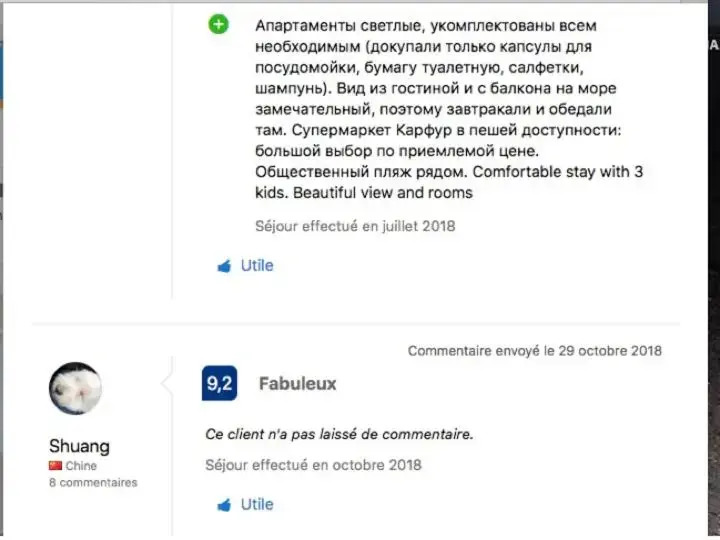The width and height of the screenshot is (720, 540).
Task: Mark the July 2018 review as Utile
Action: point(256,266)
